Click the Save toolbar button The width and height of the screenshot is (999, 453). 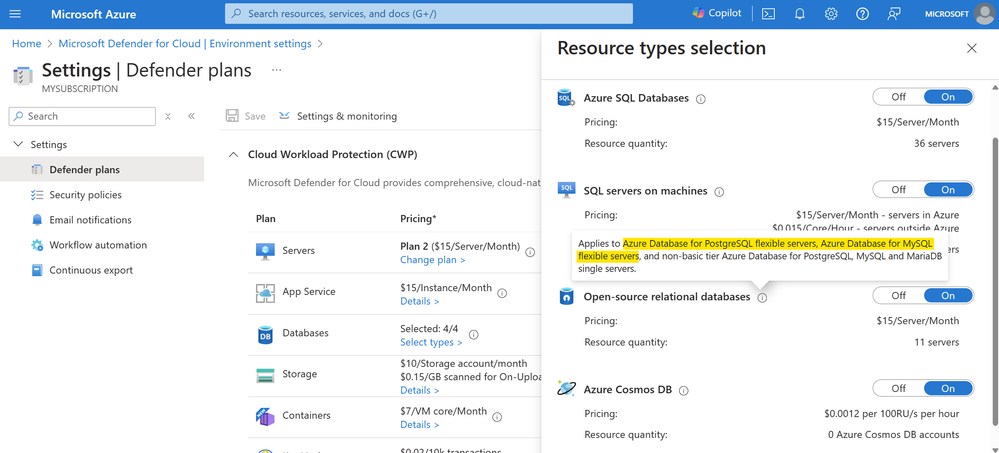(x=246, y=116)
